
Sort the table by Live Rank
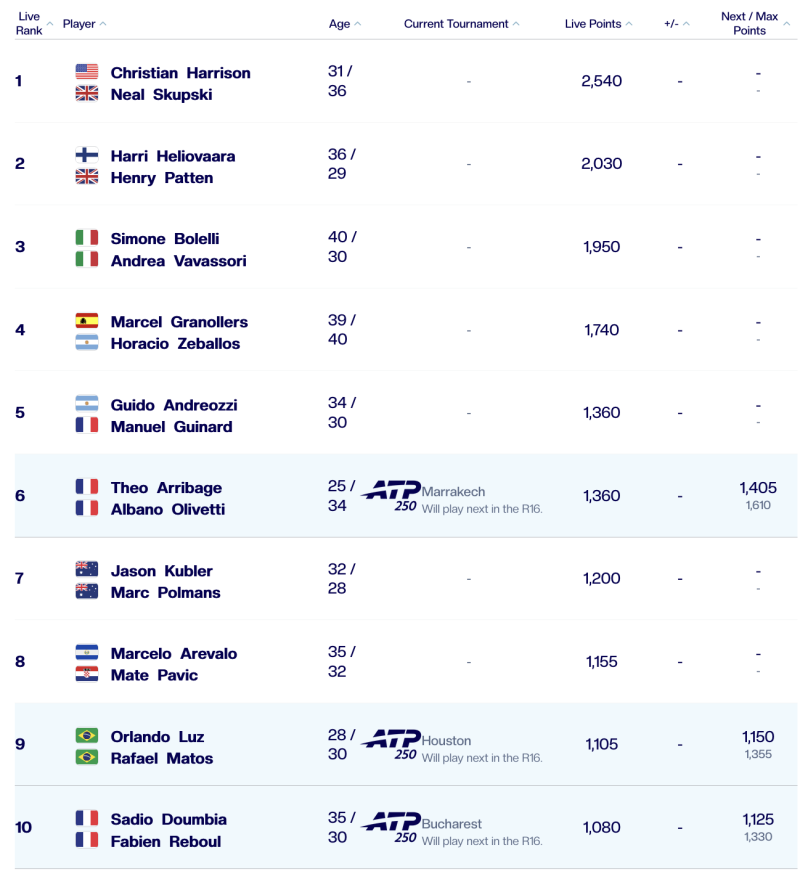(x=29, y=24)
